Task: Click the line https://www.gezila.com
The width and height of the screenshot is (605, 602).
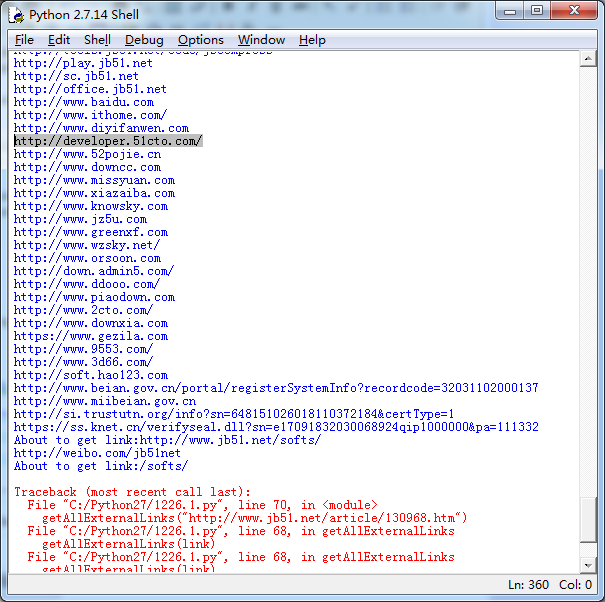Action: [x=91, y=336]
